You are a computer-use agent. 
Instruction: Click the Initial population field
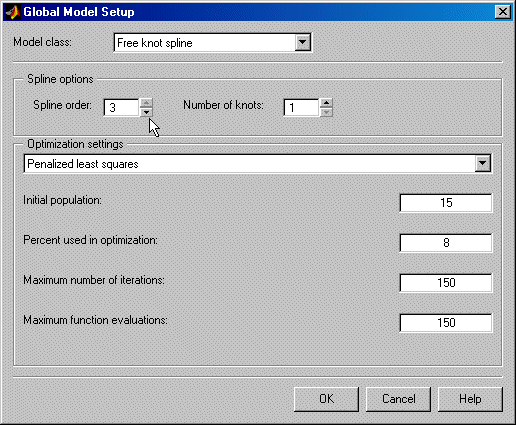coord(446,203)
